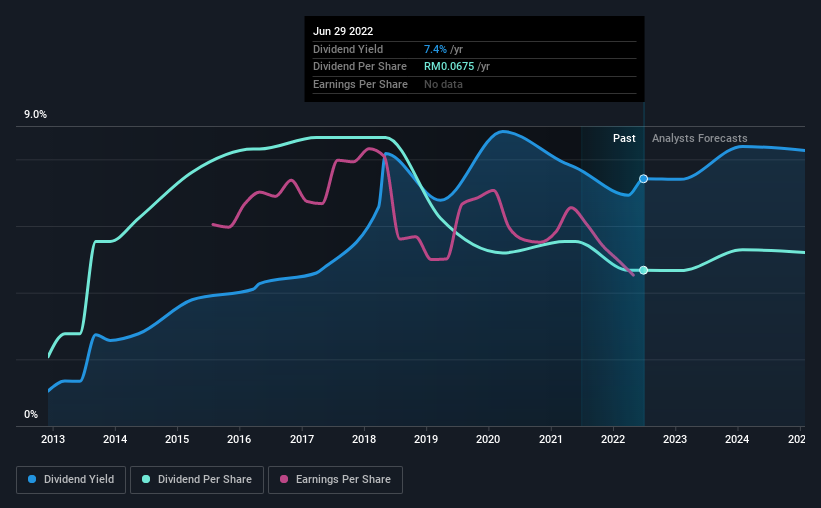This screenshot has height=508, width=821.
Task: Select the 2020 label on the time axis
Action: pos(488,439)
